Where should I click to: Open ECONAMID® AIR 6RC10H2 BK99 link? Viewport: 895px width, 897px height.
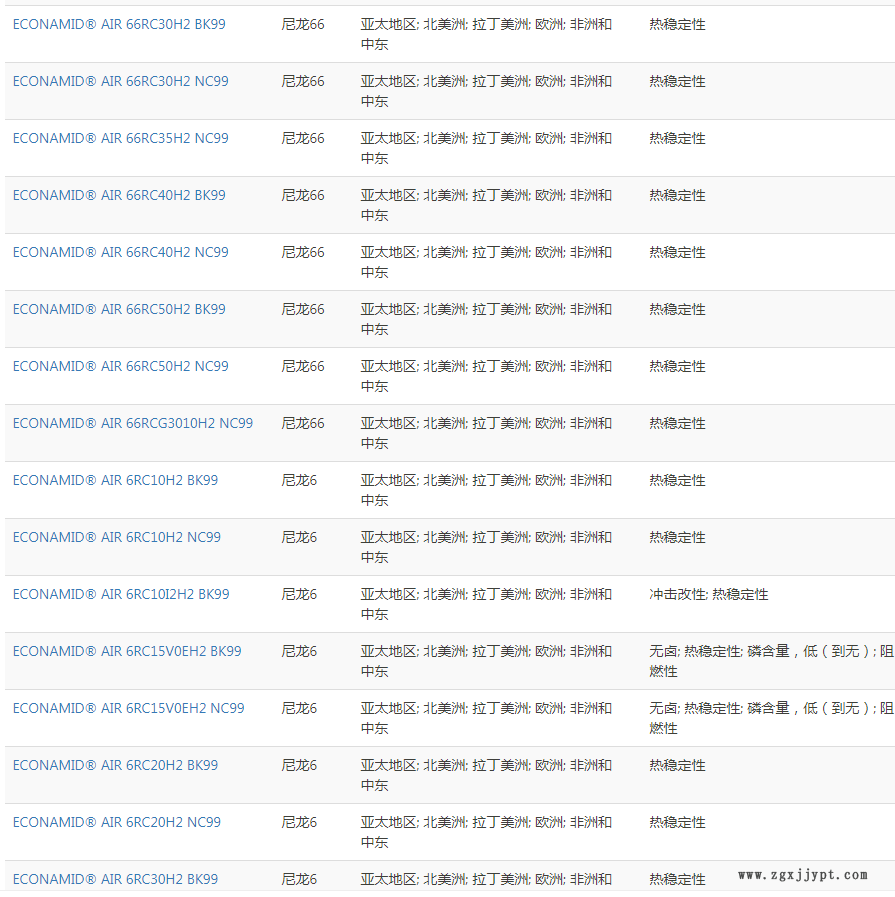tap(116, 481)
